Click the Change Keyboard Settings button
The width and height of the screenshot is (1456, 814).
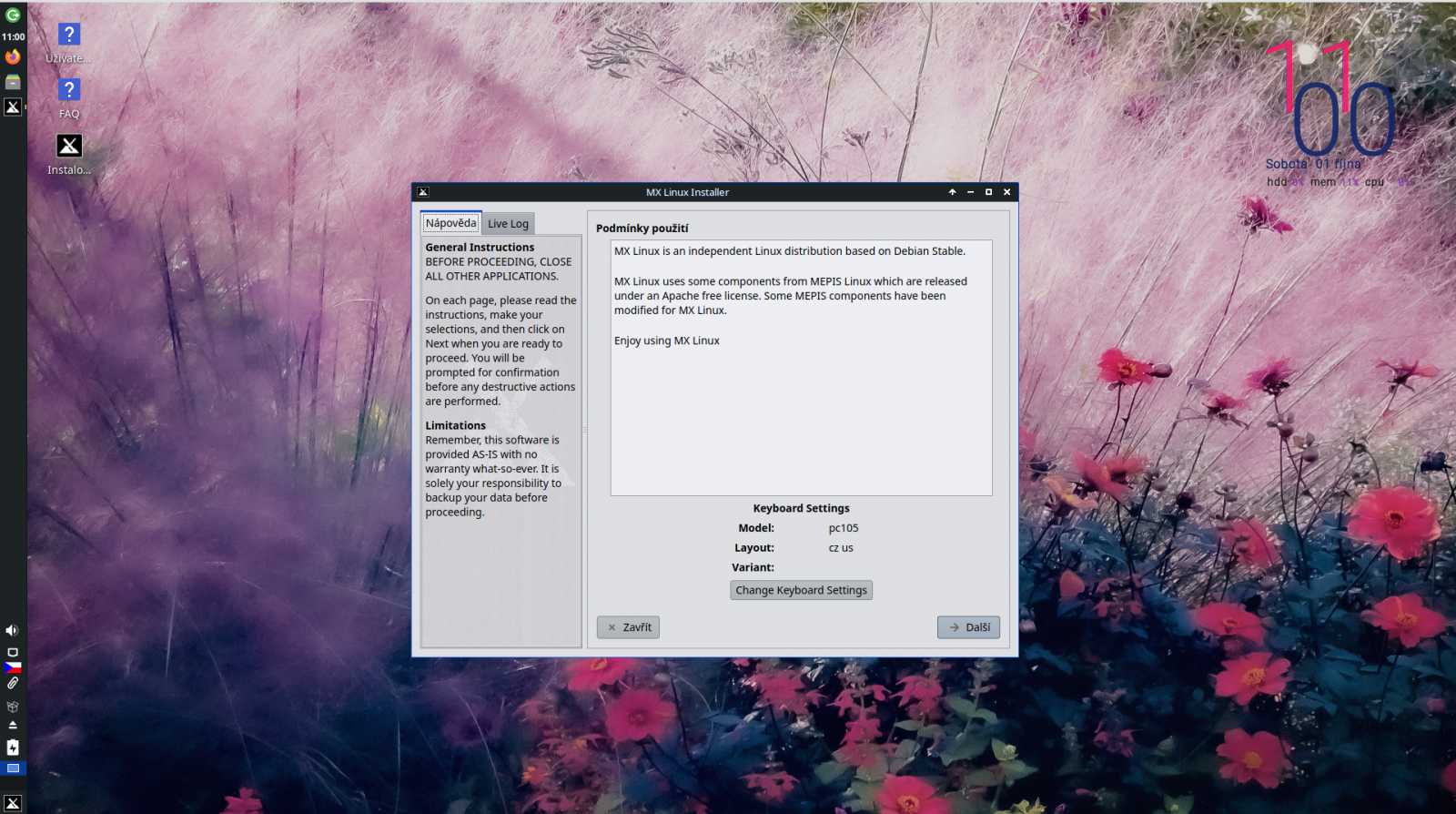(801, 590)
